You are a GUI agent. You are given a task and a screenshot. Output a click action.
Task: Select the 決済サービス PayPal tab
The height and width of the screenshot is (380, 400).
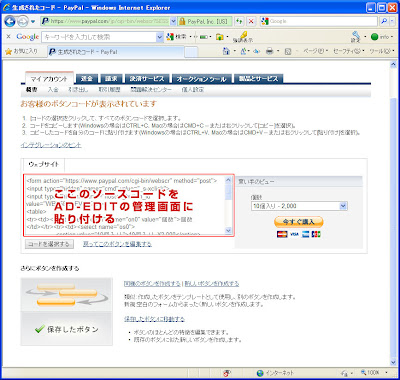coord(147,79)
